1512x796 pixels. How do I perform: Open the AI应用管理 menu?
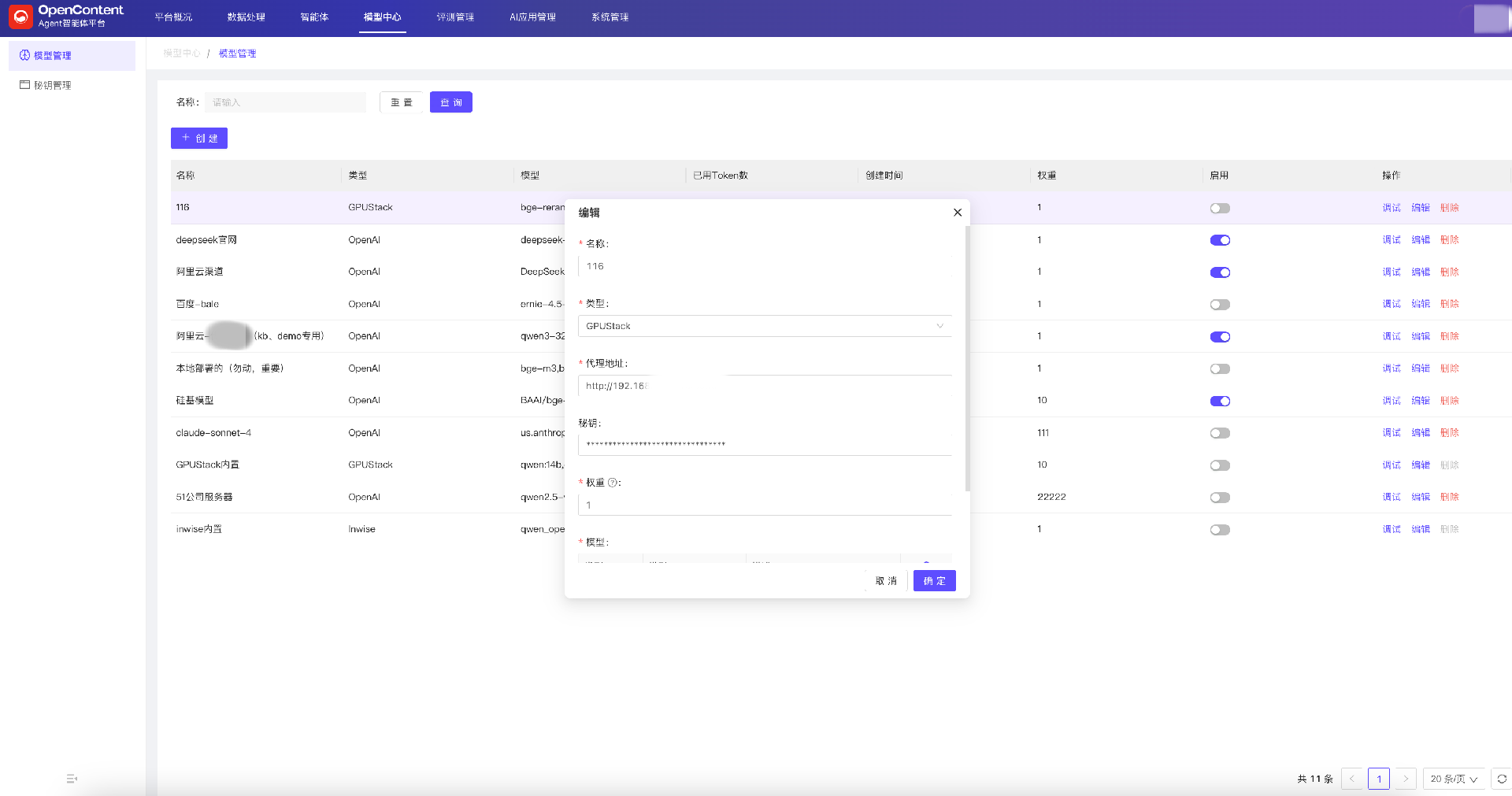(x=532, y=17)
